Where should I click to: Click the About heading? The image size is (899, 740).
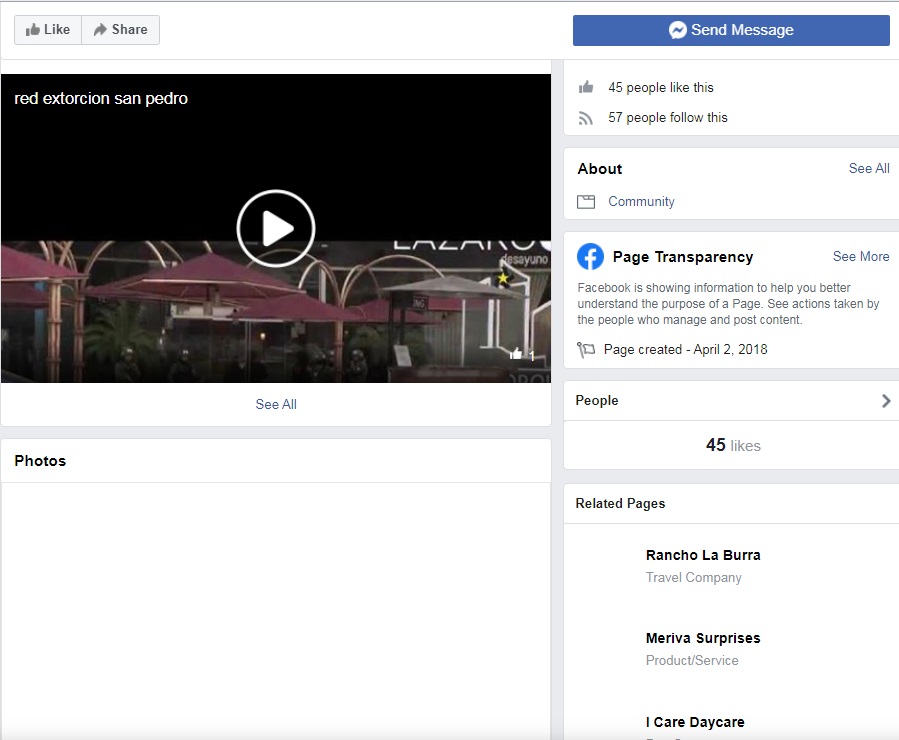coord(600,169)
